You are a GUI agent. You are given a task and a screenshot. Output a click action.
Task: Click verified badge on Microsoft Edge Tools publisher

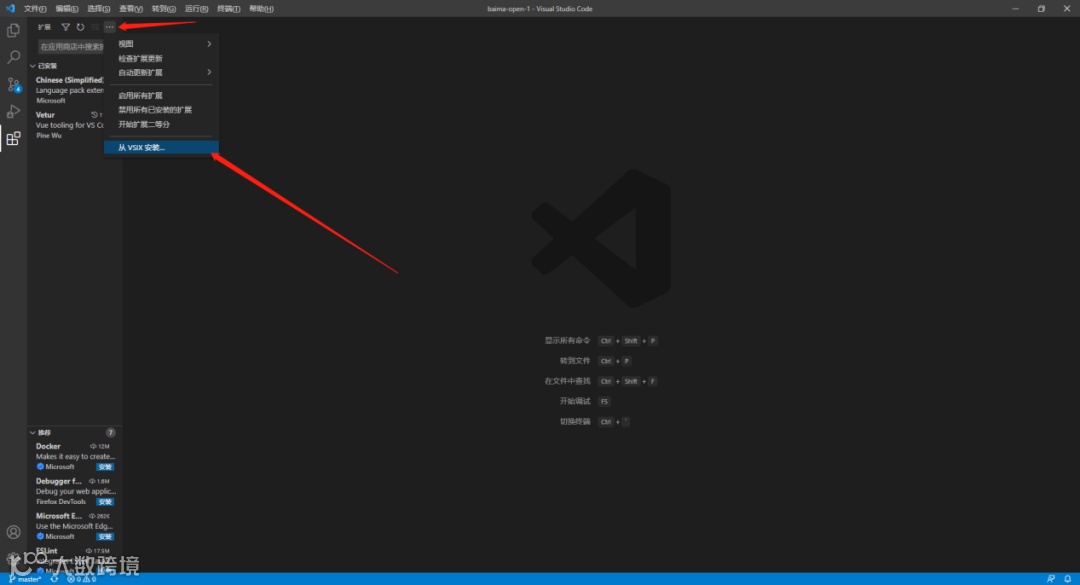click(x=40, y=536)
